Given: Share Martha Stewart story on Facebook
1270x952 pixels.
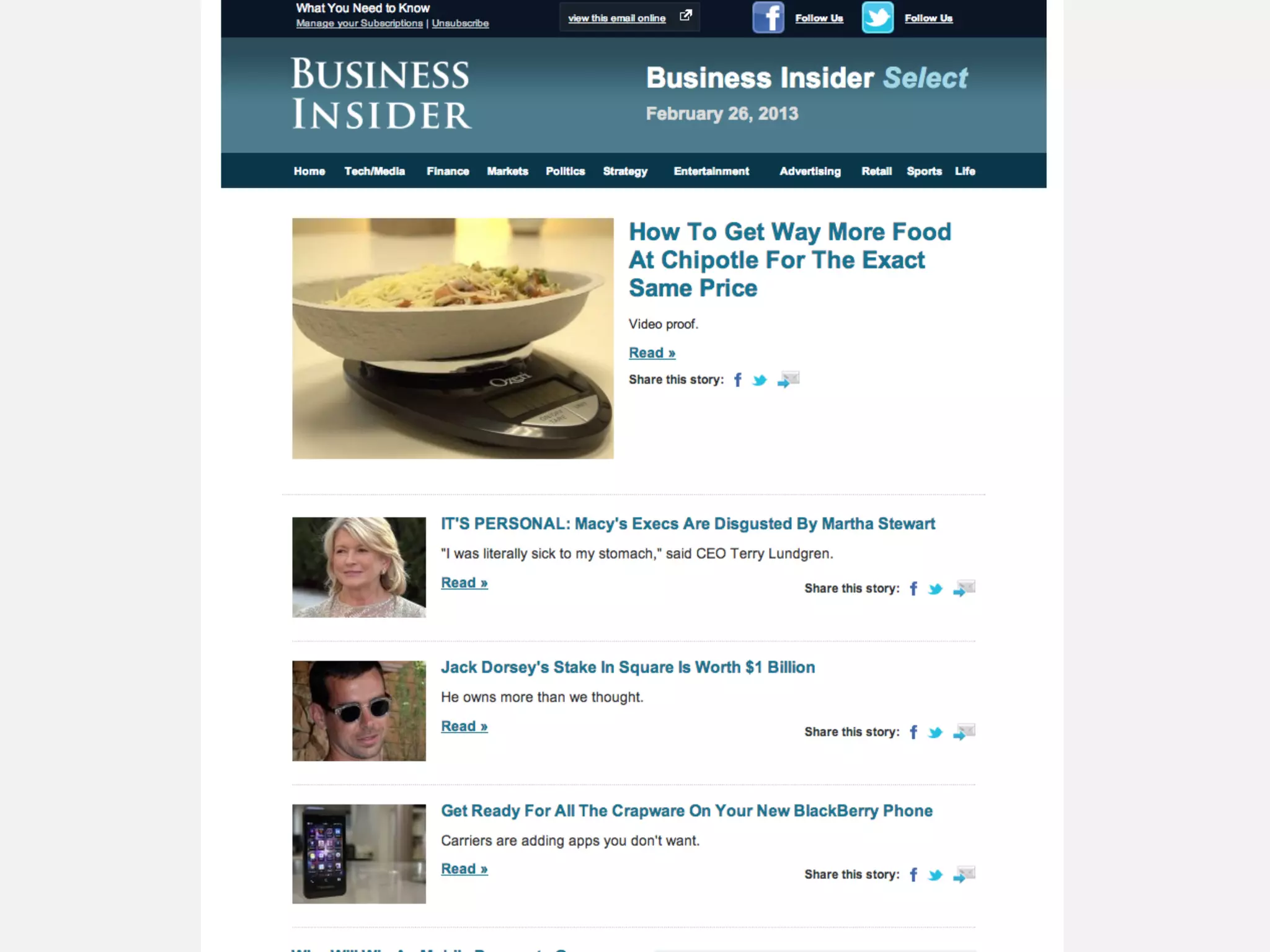Looking at the screenshot, I should (913, 589).
